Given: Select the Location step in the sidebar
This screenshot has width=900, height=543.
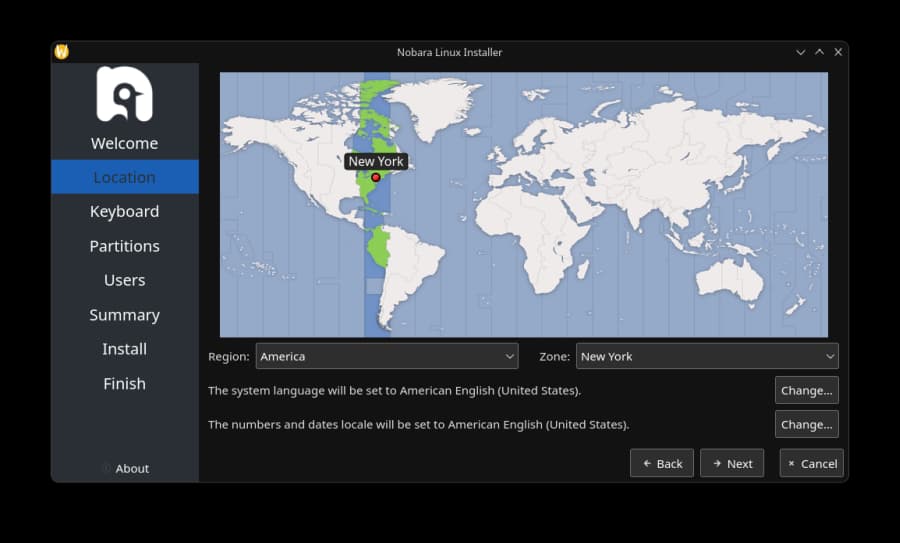Looking at the screenshot, I should point(125,177).
